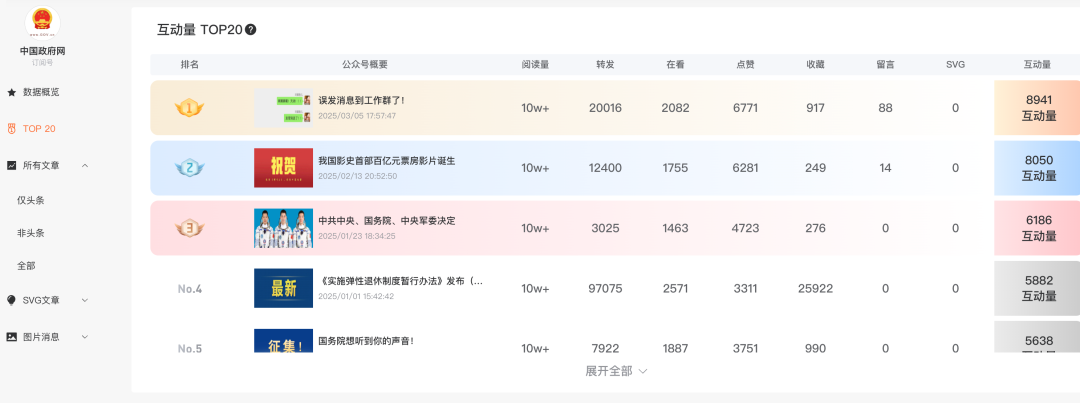The height and width of the screenshot is (403, 1080).
Task: Click the bronze rank 3 medal badge
Action: [x=189, y=228]
